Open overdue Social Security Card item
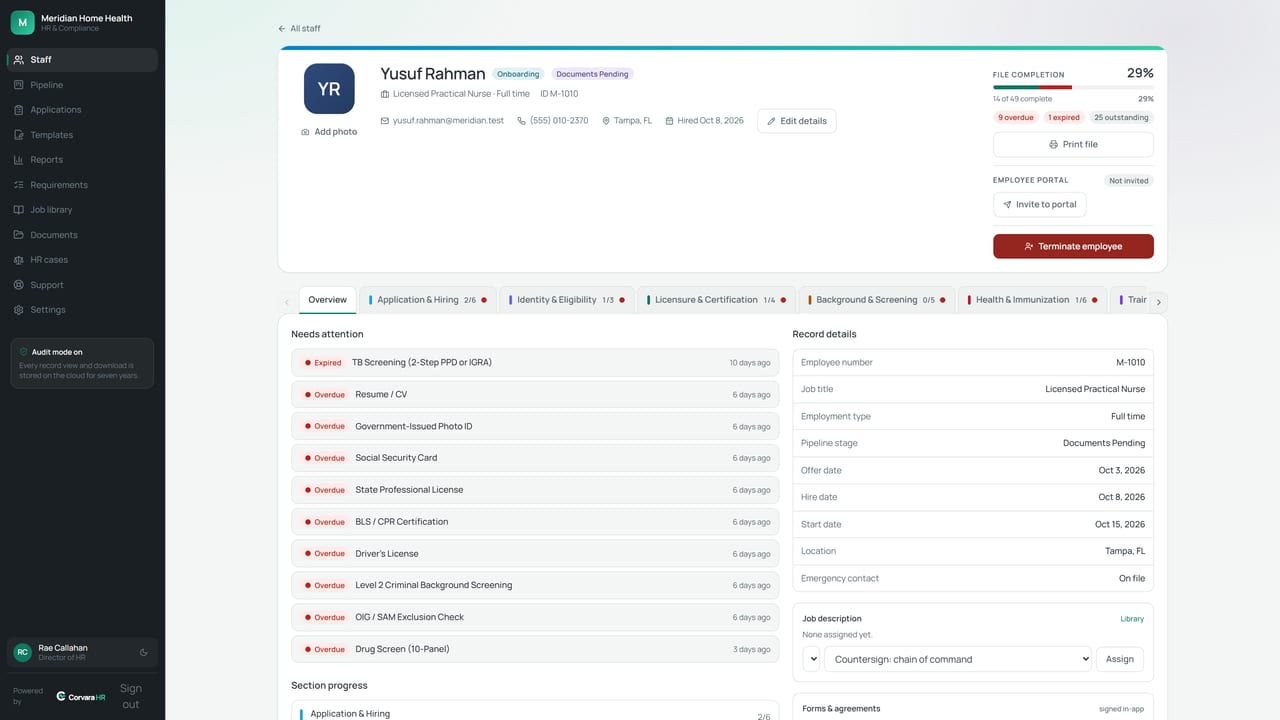The image size is (1280, 720). point(535,458)
